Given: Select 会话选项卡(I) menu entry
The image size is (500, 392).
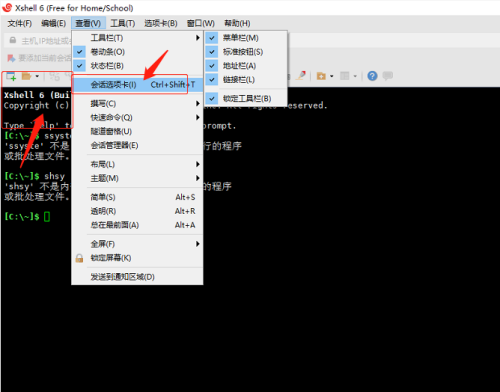Looking at the screenshot, I should click(137, 85).
